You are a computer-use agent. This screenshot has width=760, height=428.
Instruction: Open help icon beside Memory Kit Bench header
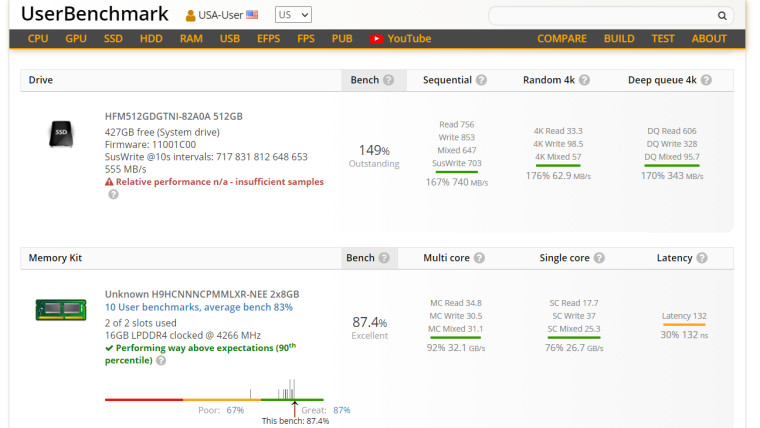(x=384, y=258)
